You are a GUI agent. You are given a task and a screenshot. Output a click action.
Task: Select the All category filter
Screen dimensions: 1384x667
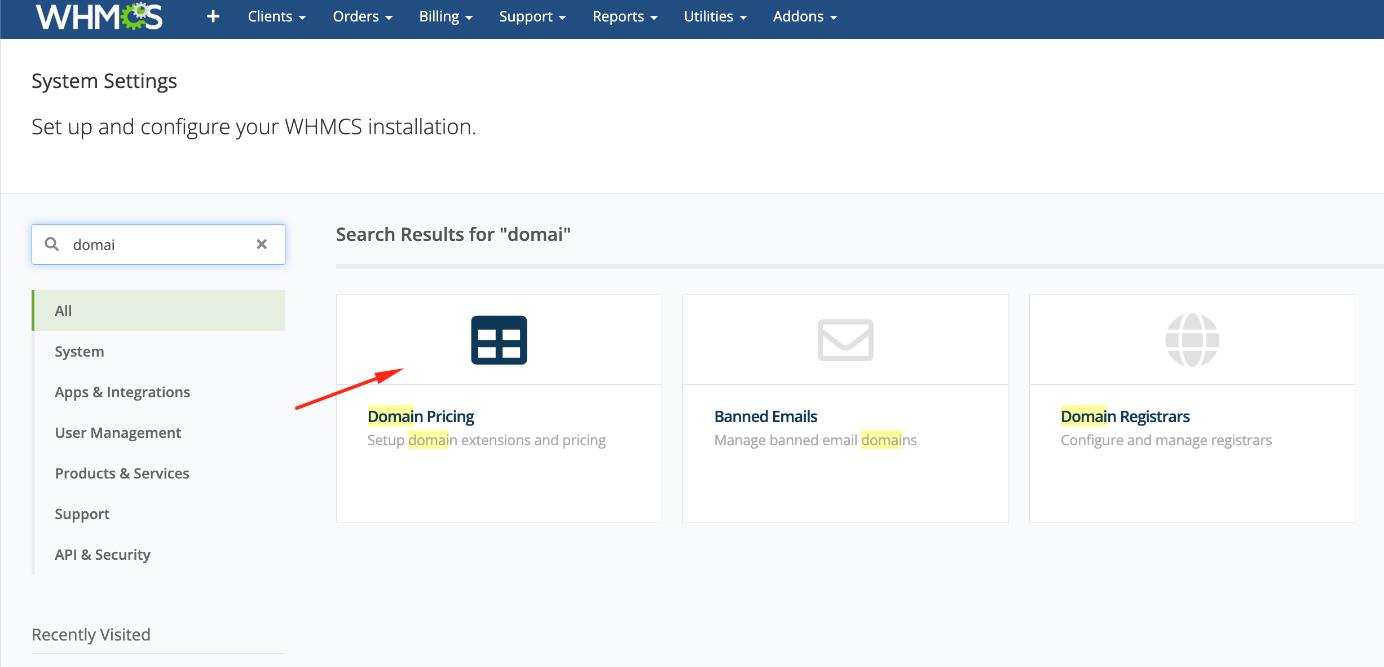click(x=64, y=311)
